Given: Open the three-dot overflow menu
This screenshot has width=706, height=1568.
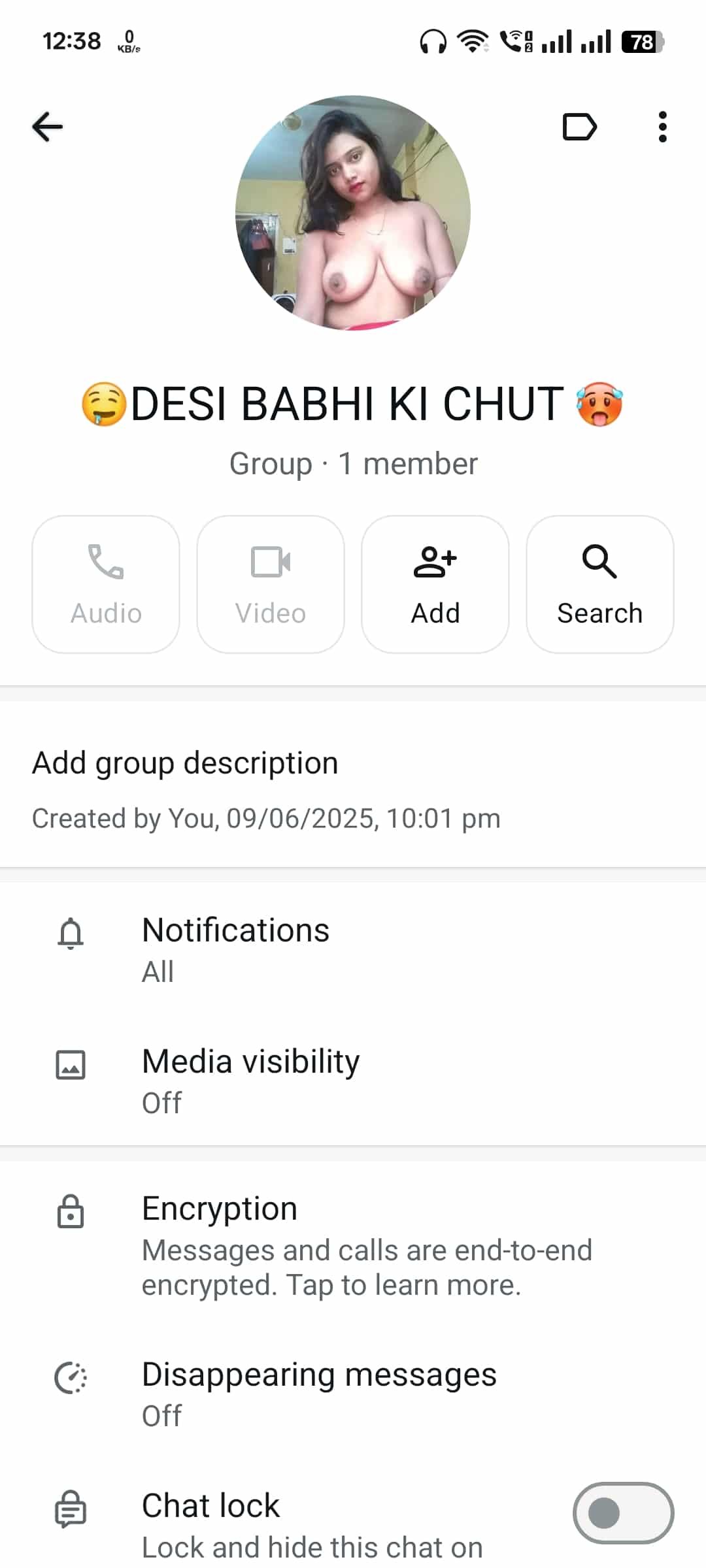Looking at the screenshot, I should click(662, 127).
